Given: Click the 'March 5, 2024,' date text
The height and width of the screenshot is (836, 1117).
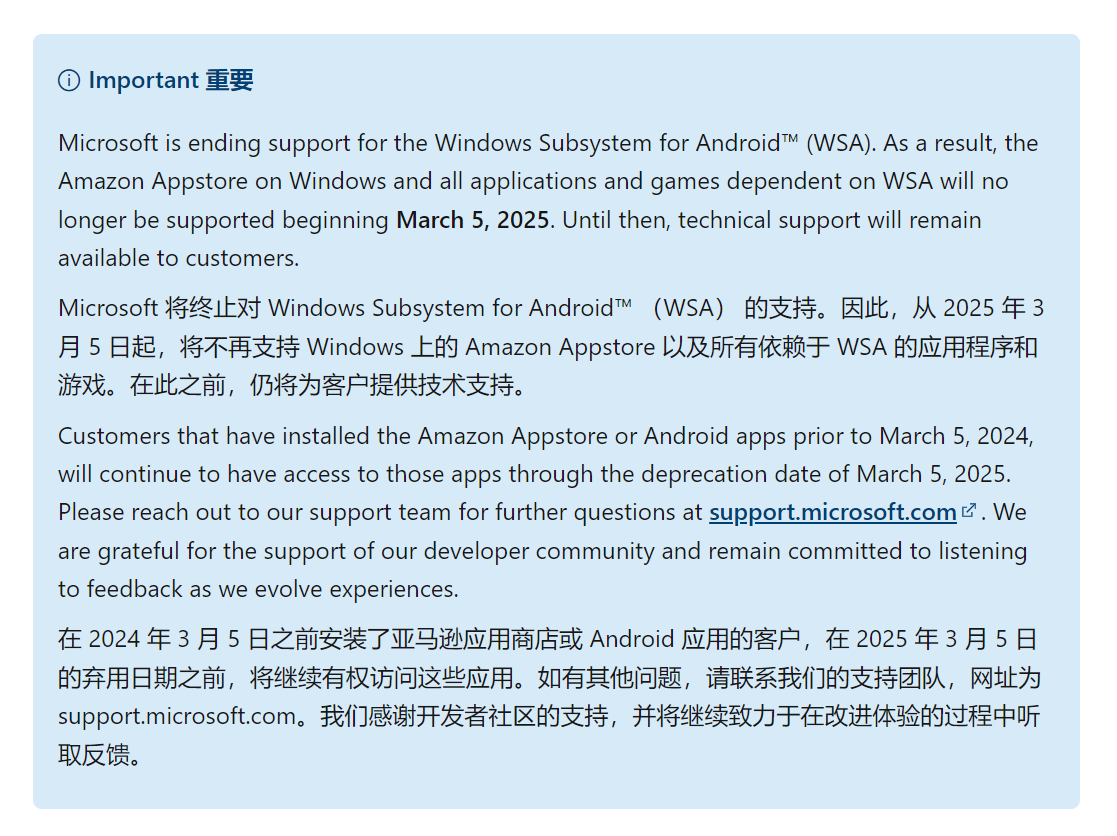Looking at the screenshot, I should (x=957, y=436).
